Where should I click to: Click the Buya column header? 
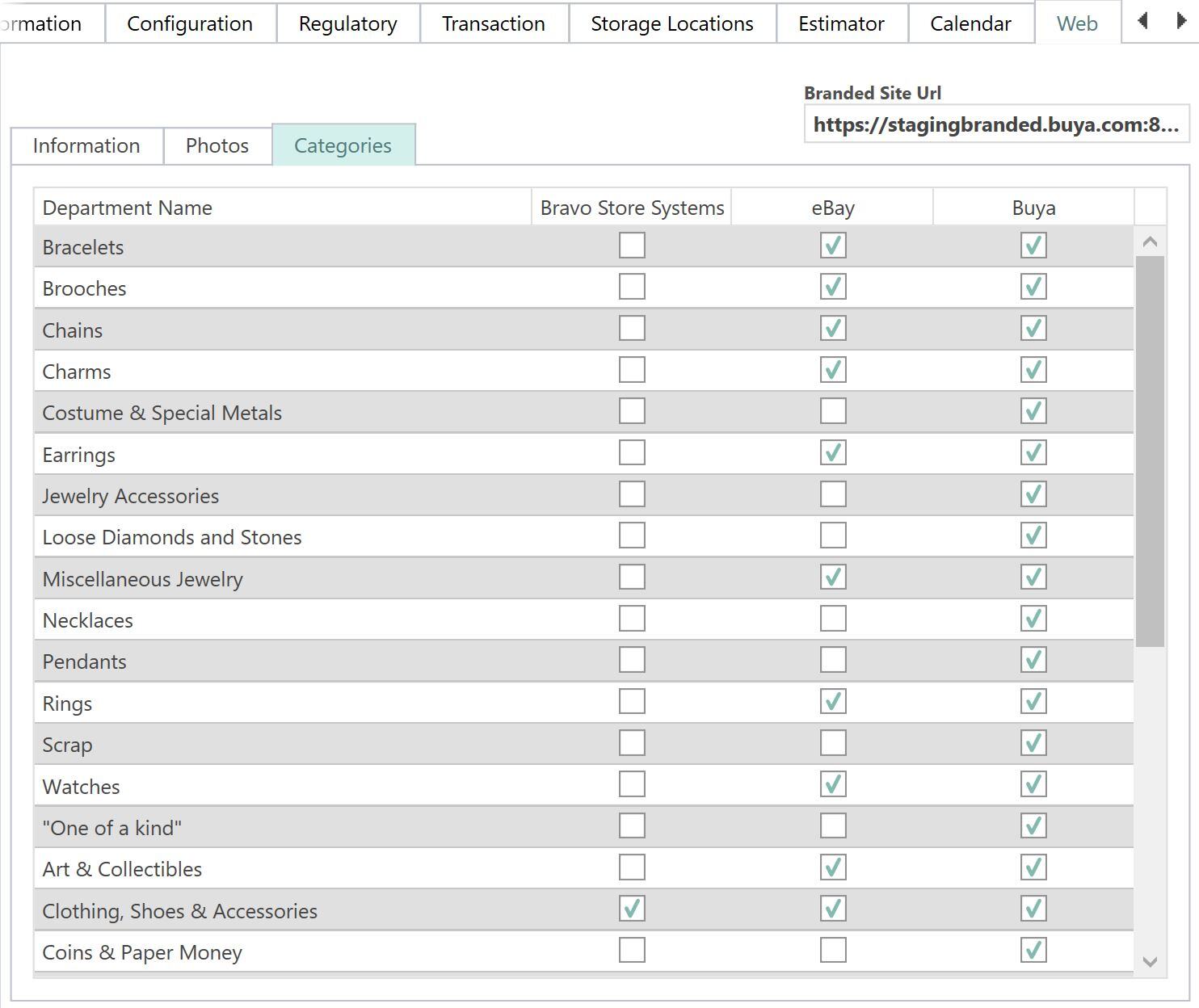1034,208
